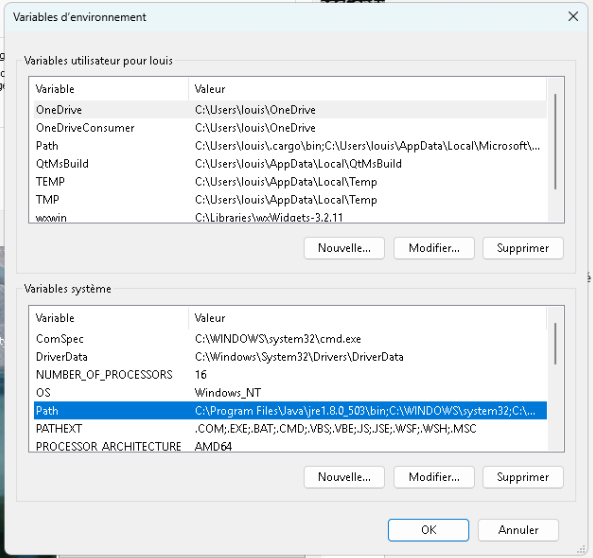Screen dimensions: 593x558
Task: Click the Variable column header in system list
Action: (x=109, y=318)
